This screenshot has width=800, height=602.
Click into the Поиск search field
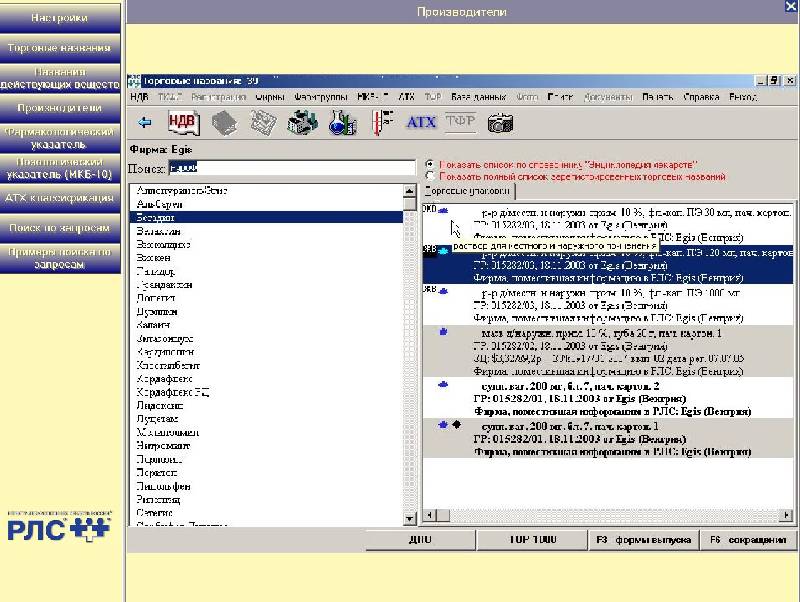click(x=292, y=168)
